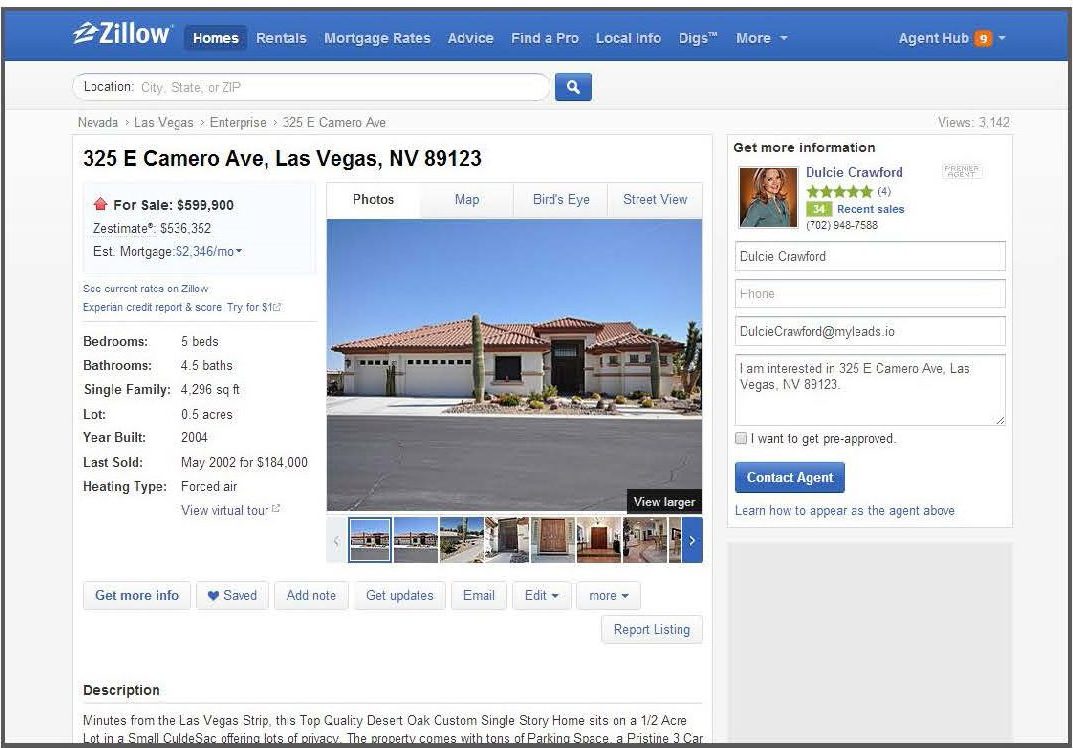This screenshot has width=1073, height=748.
Task: Click the blue search magnifier button
Action: [573, 87]
